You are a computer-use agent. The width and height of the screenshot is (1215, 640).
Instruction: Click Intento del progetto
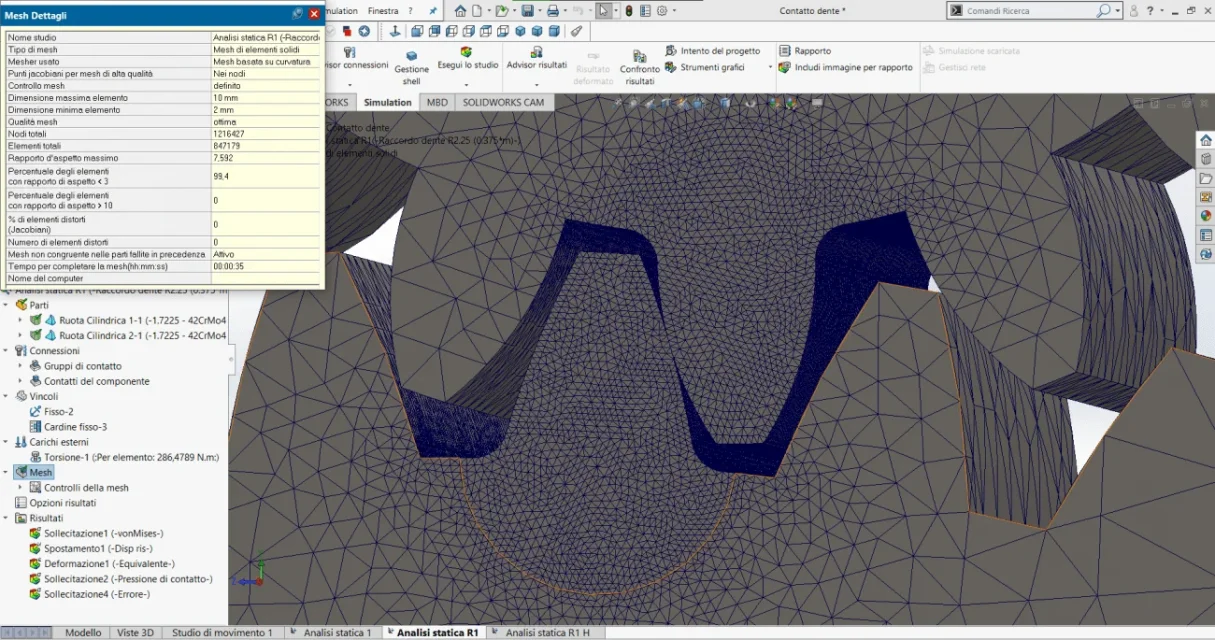point(713,51)
